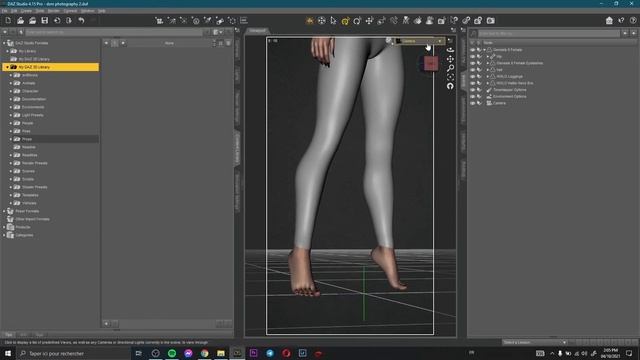The width and height of the screenshot is (640, 360).
Task: Open the viewport camera selection dropdown
Action: (420, 41)
